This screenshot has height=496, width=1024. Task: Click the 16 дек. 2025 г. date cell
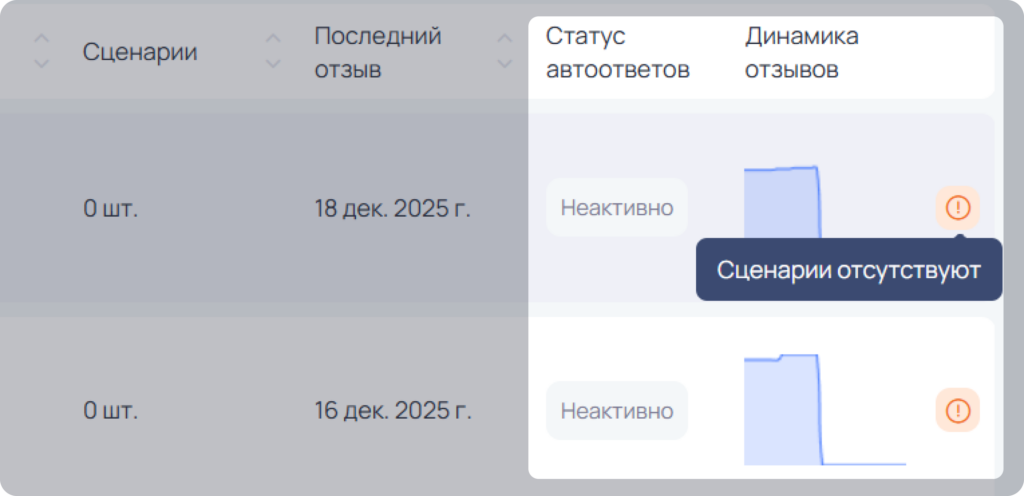(392, 411)
